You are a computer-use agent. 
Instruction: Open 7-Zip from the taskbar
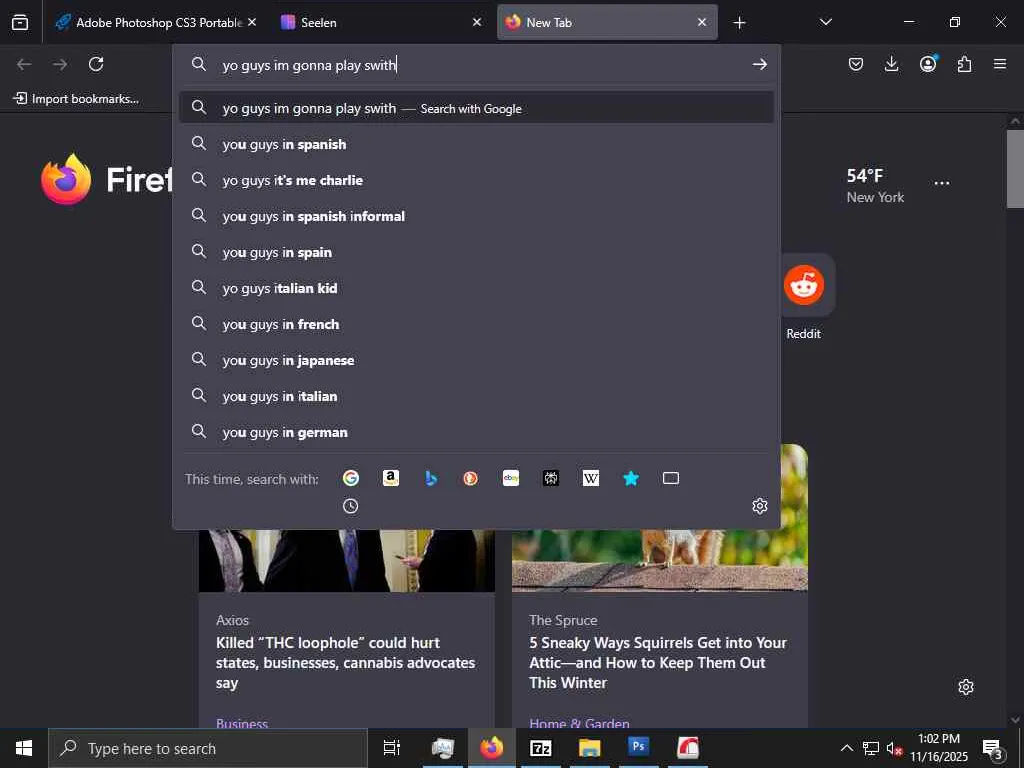541,748
